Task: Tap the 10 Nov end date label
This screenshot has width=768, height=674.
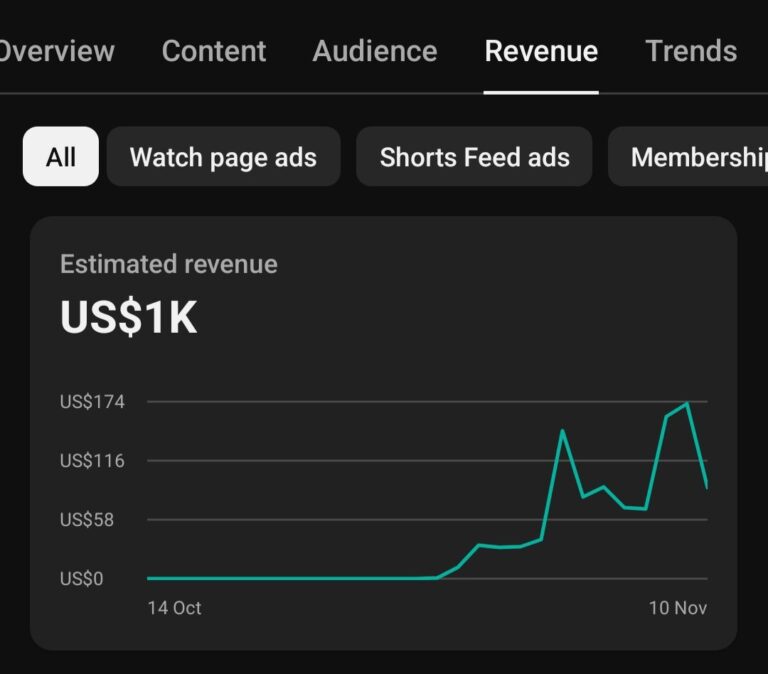Action: point(677,608)
